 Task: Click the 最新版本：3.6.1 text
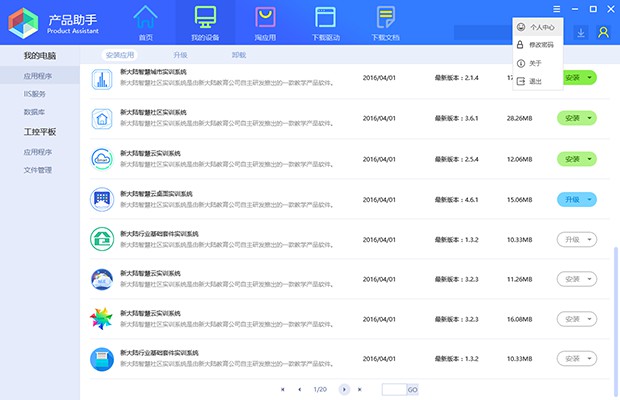(456, 118)
